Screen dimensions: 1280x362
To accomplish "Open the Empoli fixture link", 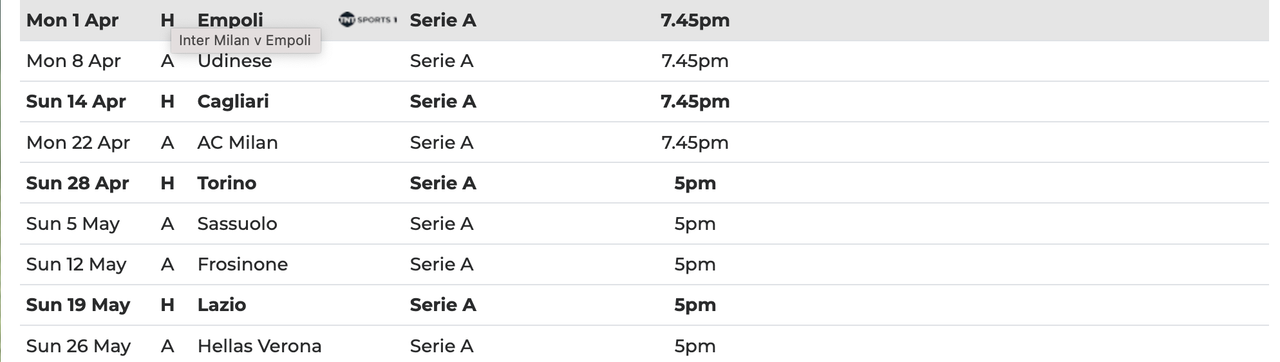I will (x=231, y=20).
